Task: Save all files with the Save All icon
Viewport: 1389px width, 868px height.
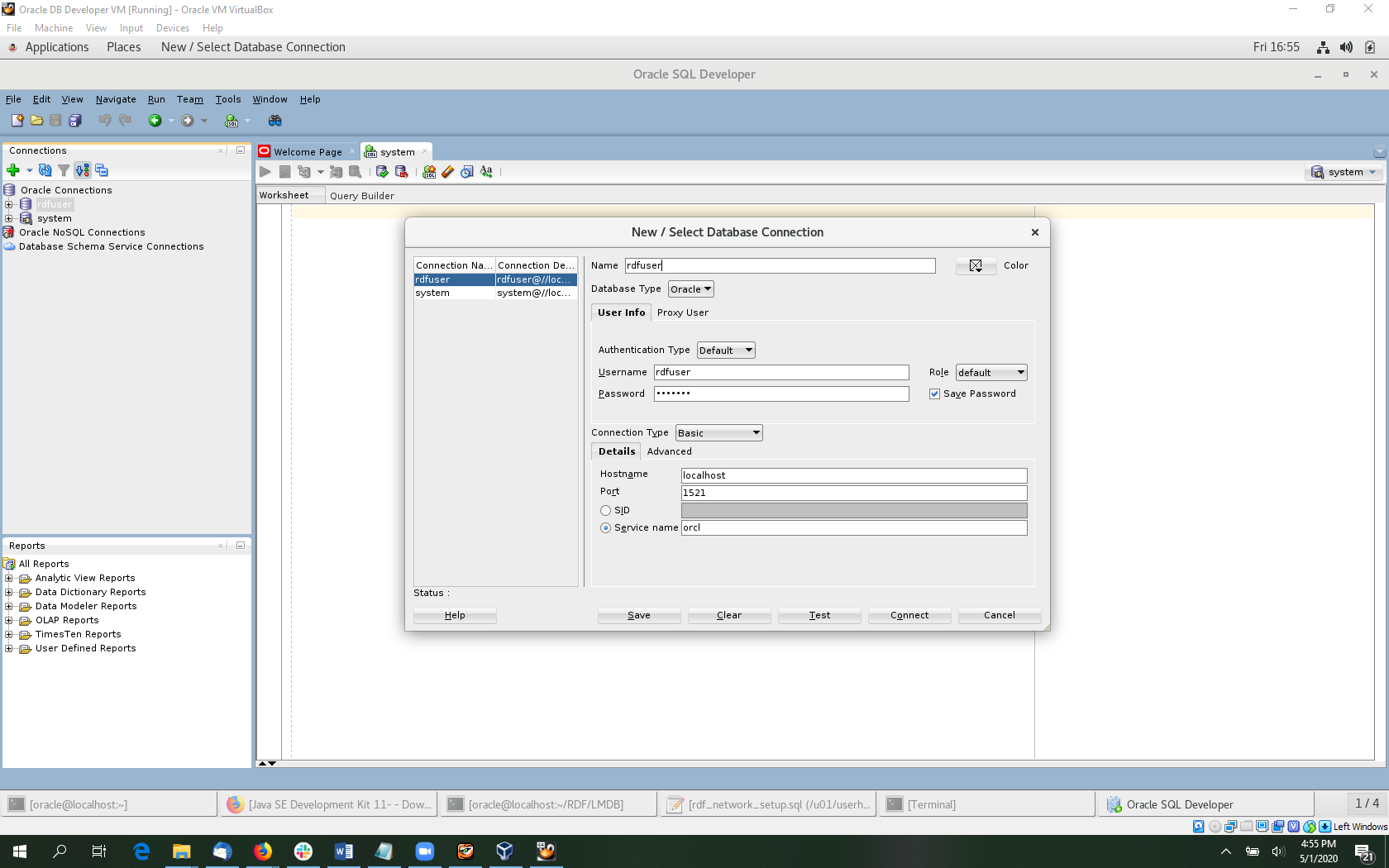Action: [x=75, y=120]
